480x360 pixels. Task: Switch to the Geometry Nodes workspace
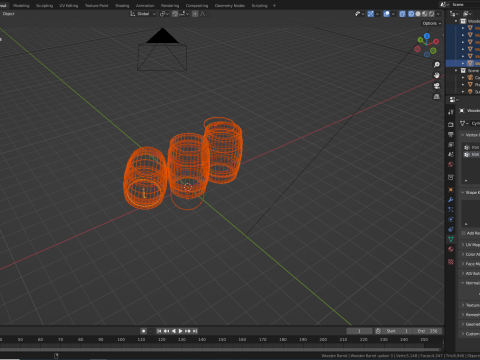coord(230,5)
